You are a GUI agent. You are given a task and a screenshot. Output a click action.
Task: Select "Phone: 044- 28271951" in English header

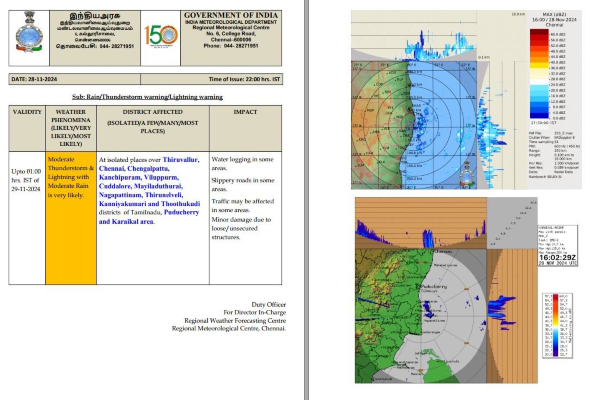pyautogui.click(x=231, y=46)
